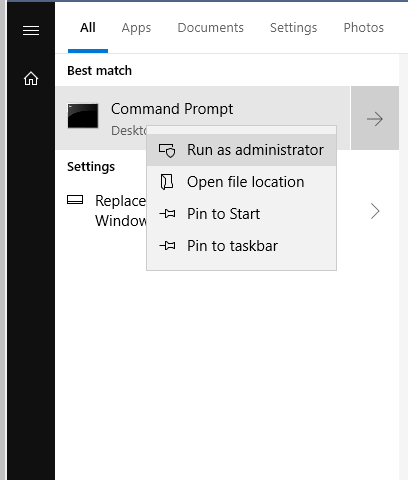Click the keyboard icon beside the Replace setting
Viewport: 408px width, 480px height.
(x=75, y=200)
